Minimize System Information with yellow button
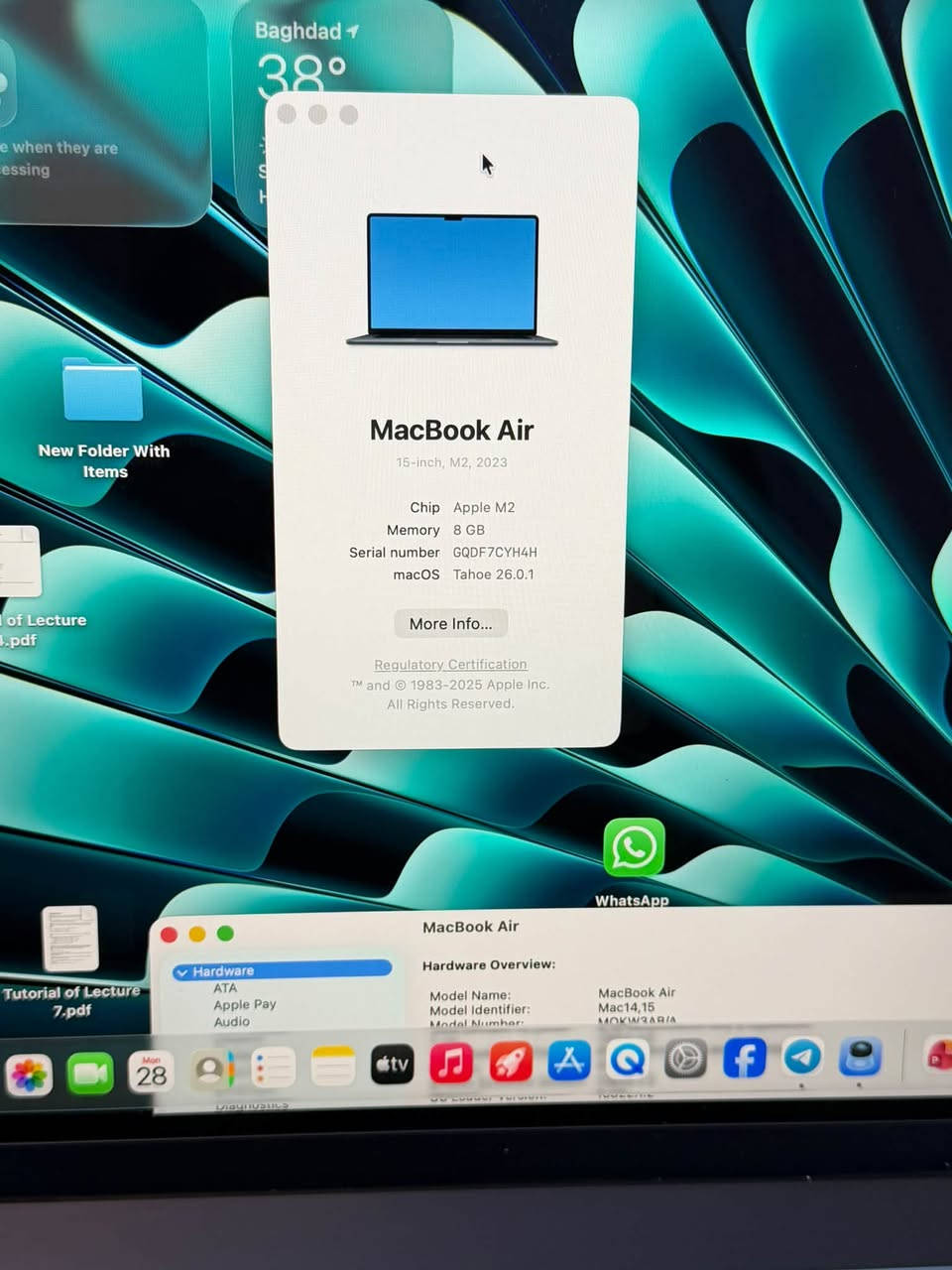952x1270 pixels. pyautogui.click(x=197, y=934)
